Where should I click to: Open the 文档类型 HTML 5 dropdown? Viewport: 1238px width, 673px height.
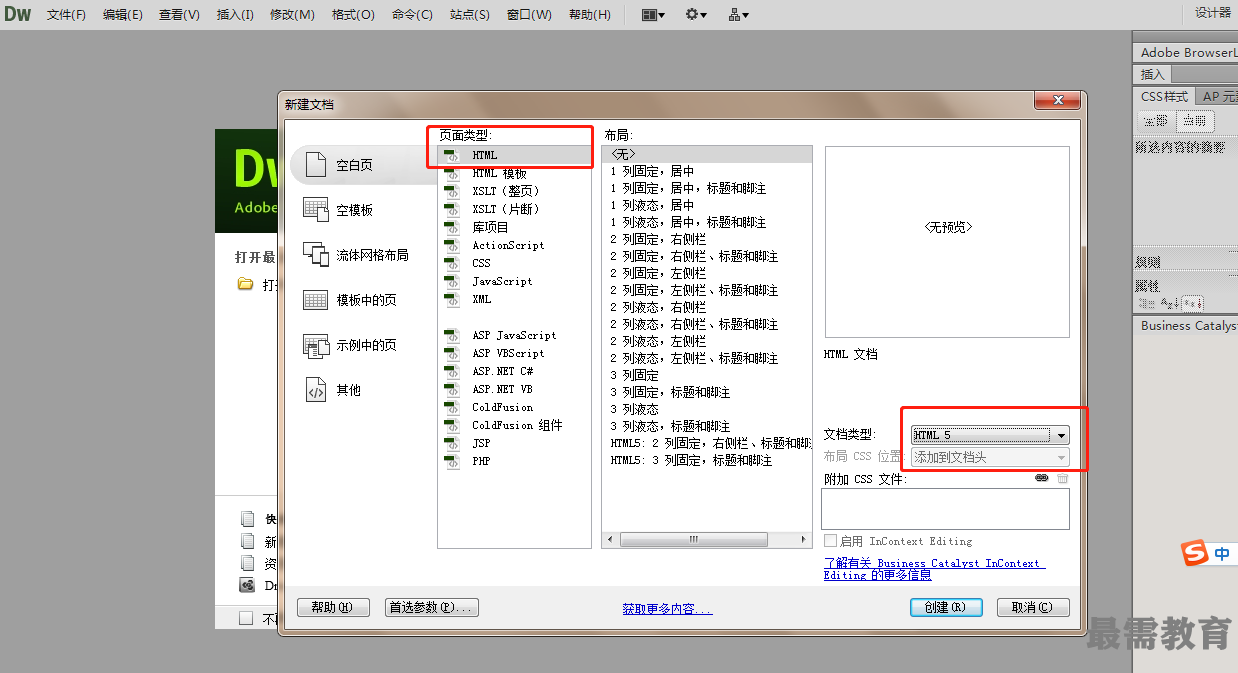click(x=990, y=435)
